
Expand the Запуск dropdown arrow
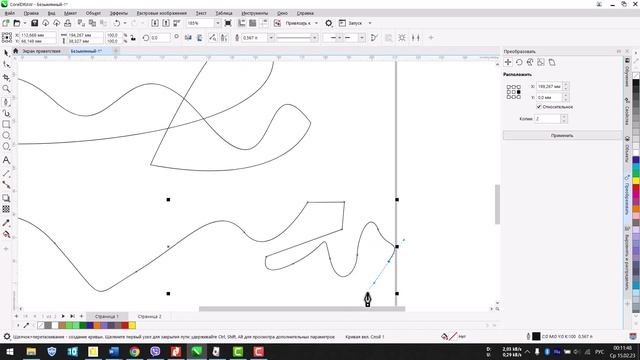370,23
